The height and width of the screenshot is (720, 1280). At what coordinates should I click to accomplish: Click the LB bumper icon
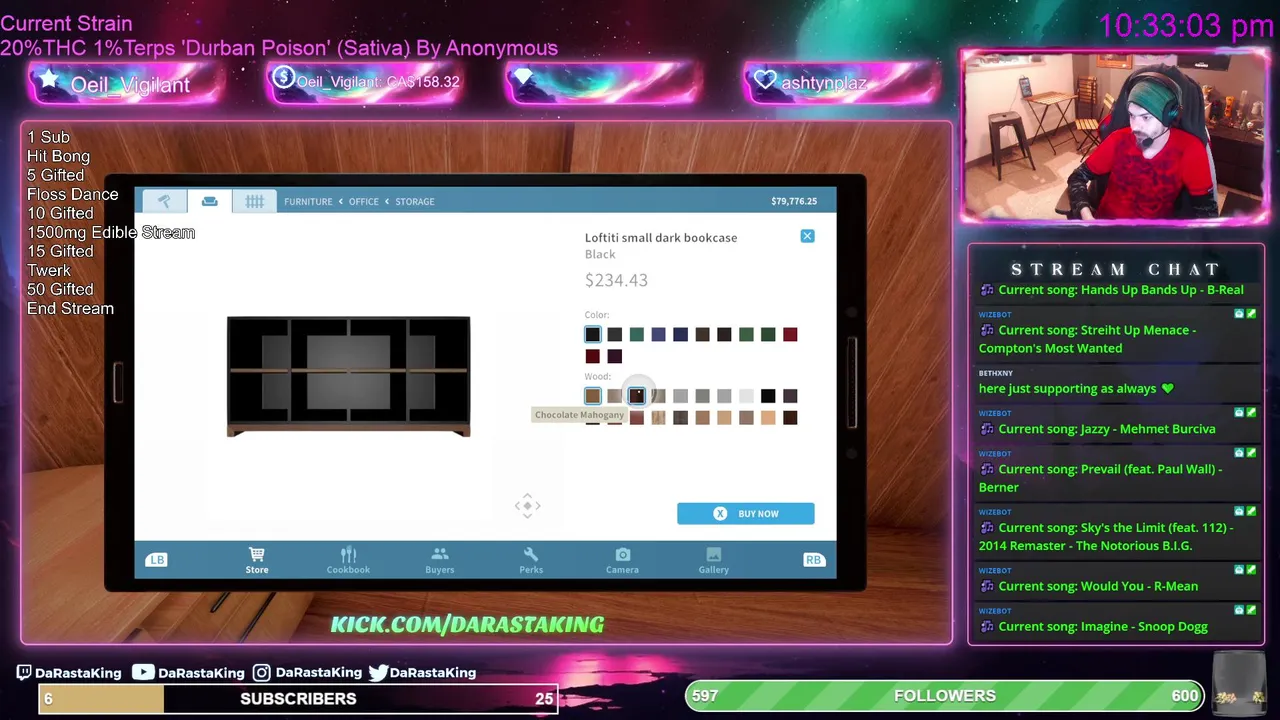click(157, 560)
